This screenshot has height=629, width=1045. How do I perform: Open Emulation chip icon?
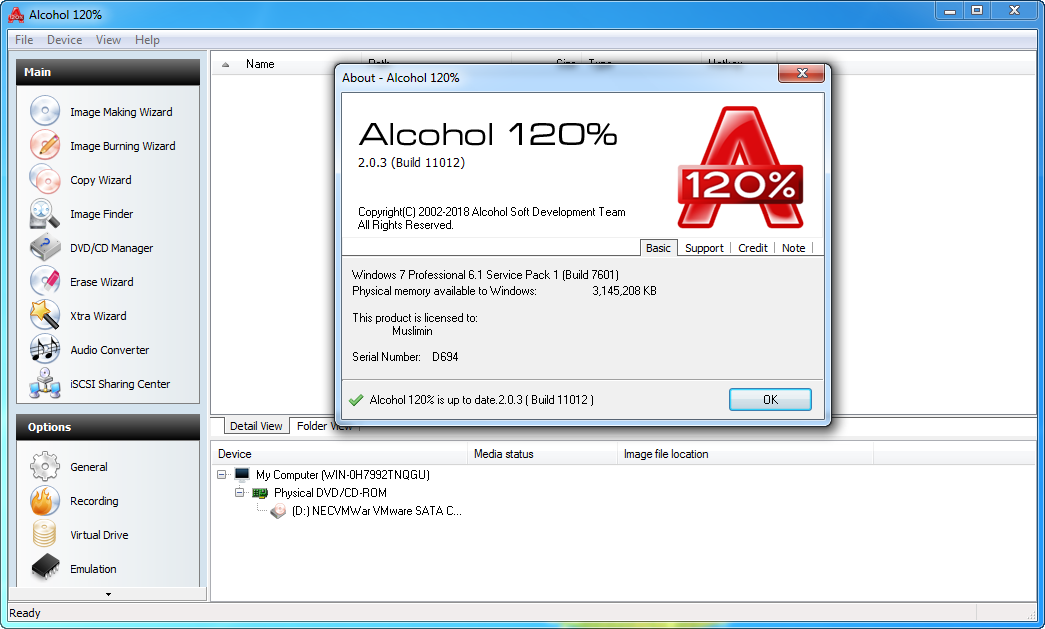(x=45, y=568)
